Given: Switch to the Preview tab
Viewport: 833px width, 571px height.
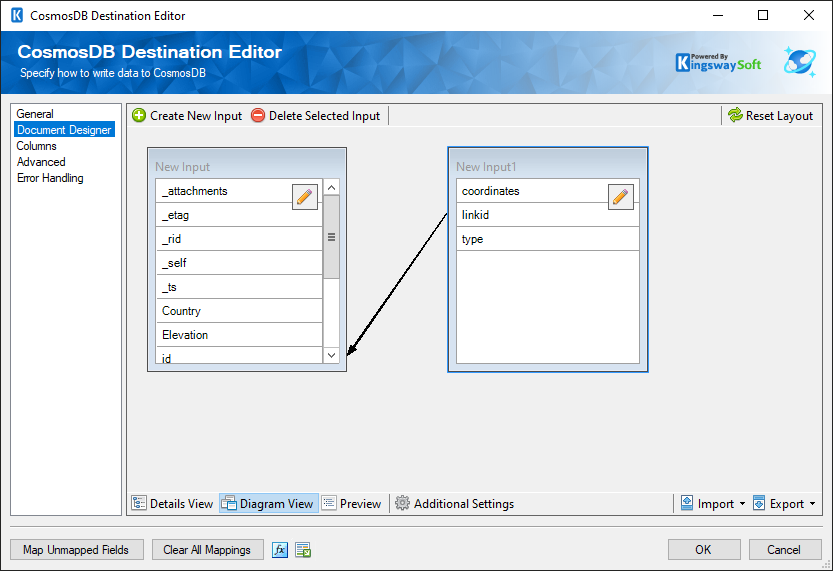Looking at the screenshot, I should [352, 504].
